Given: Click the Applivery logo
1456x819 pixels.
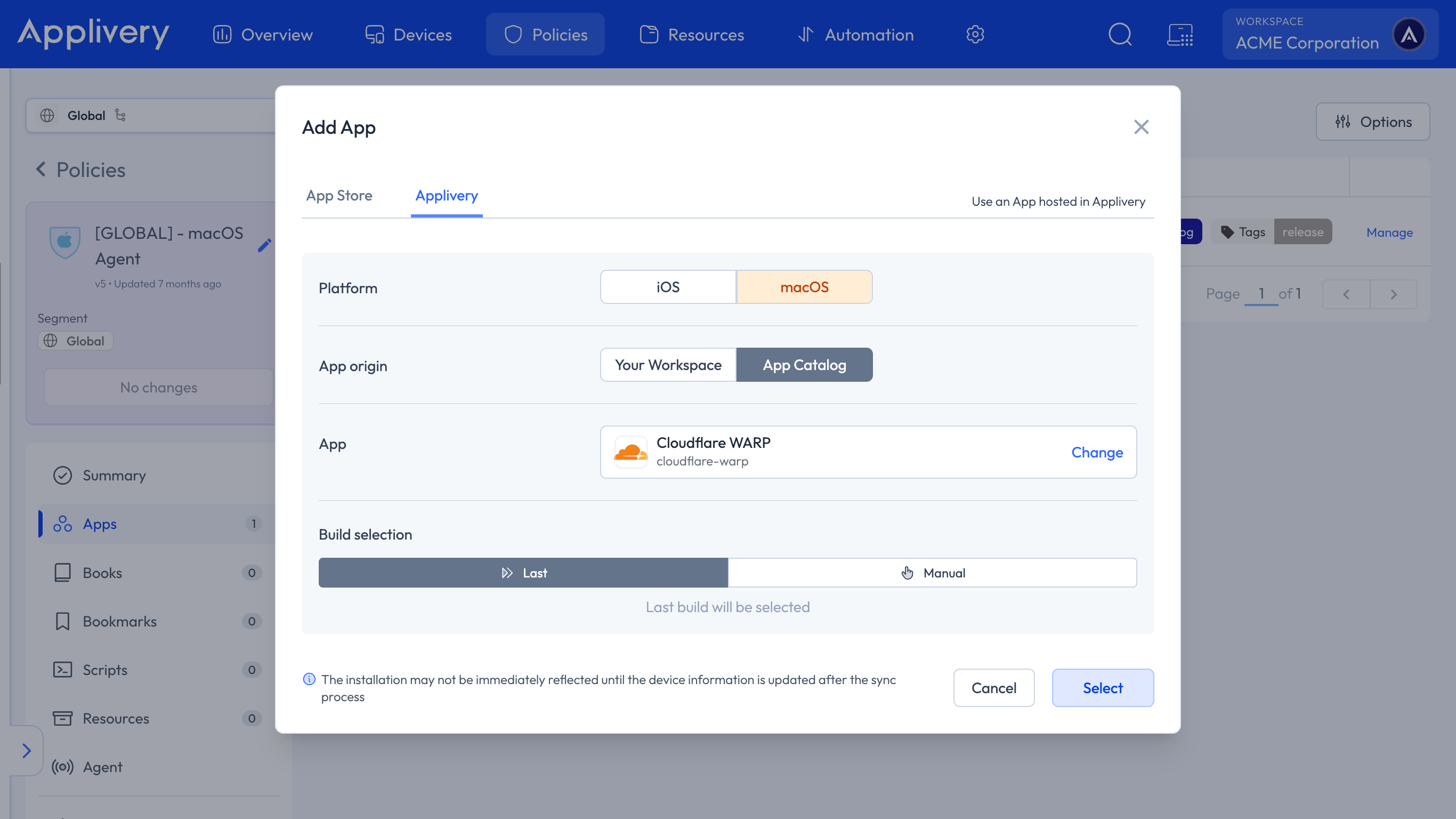Looking at the screenshot, I should pos(93,34).
